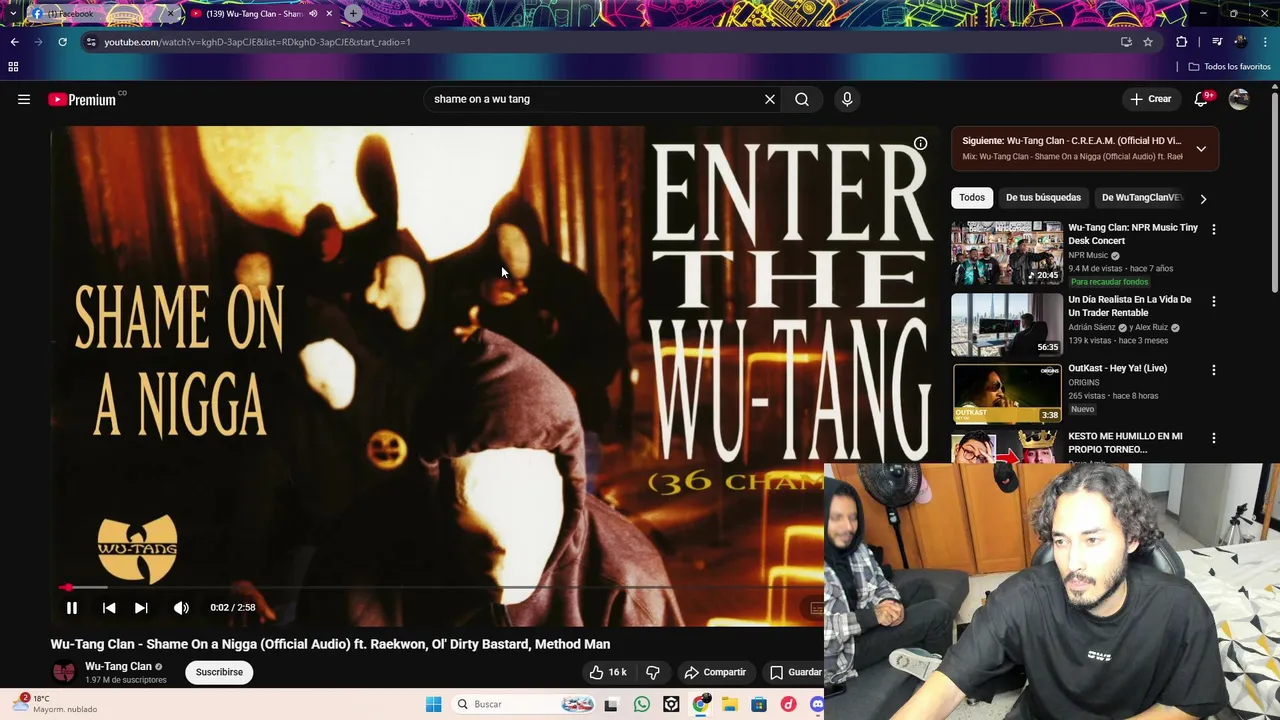This screenshot has height=720, width=1280.
Task: Open the Todos los favoritos folder
Action: [1229, 67]
